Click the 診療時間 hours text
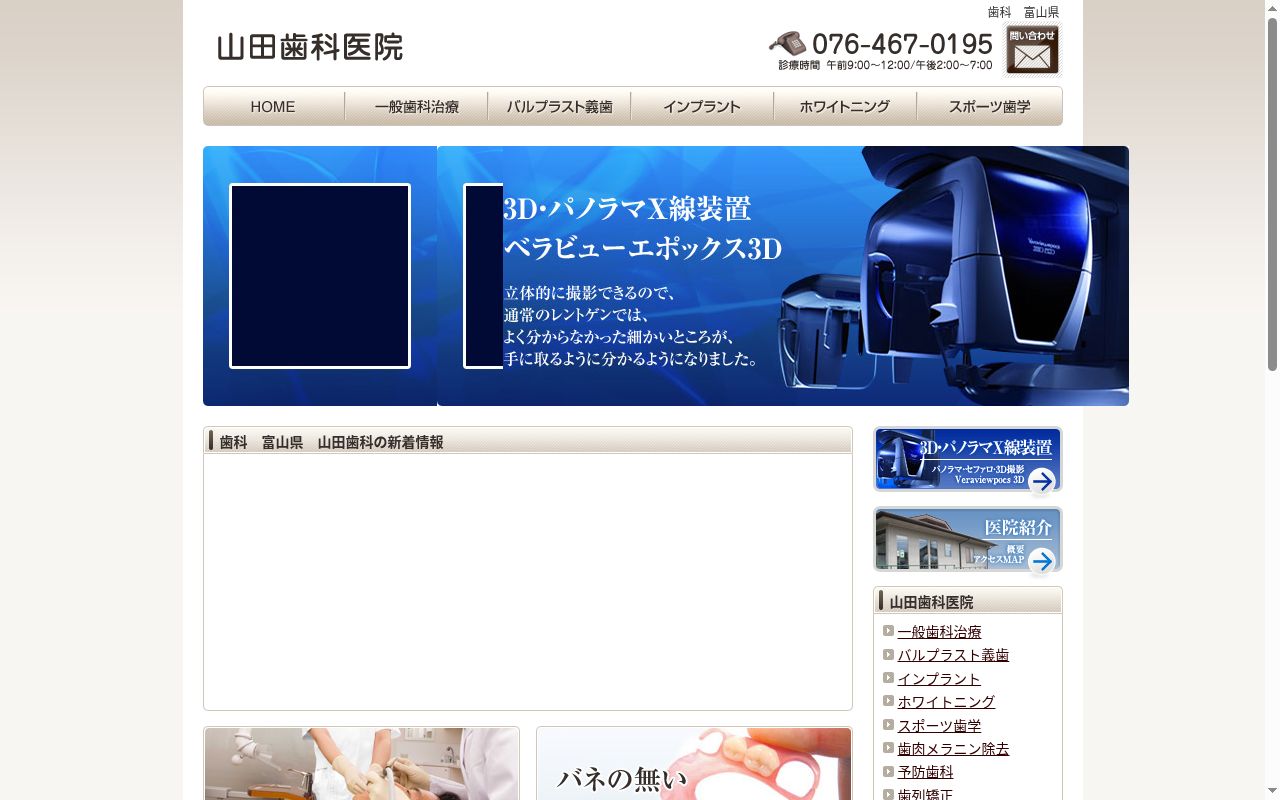The image size is (1280, 800). [885, 65]
